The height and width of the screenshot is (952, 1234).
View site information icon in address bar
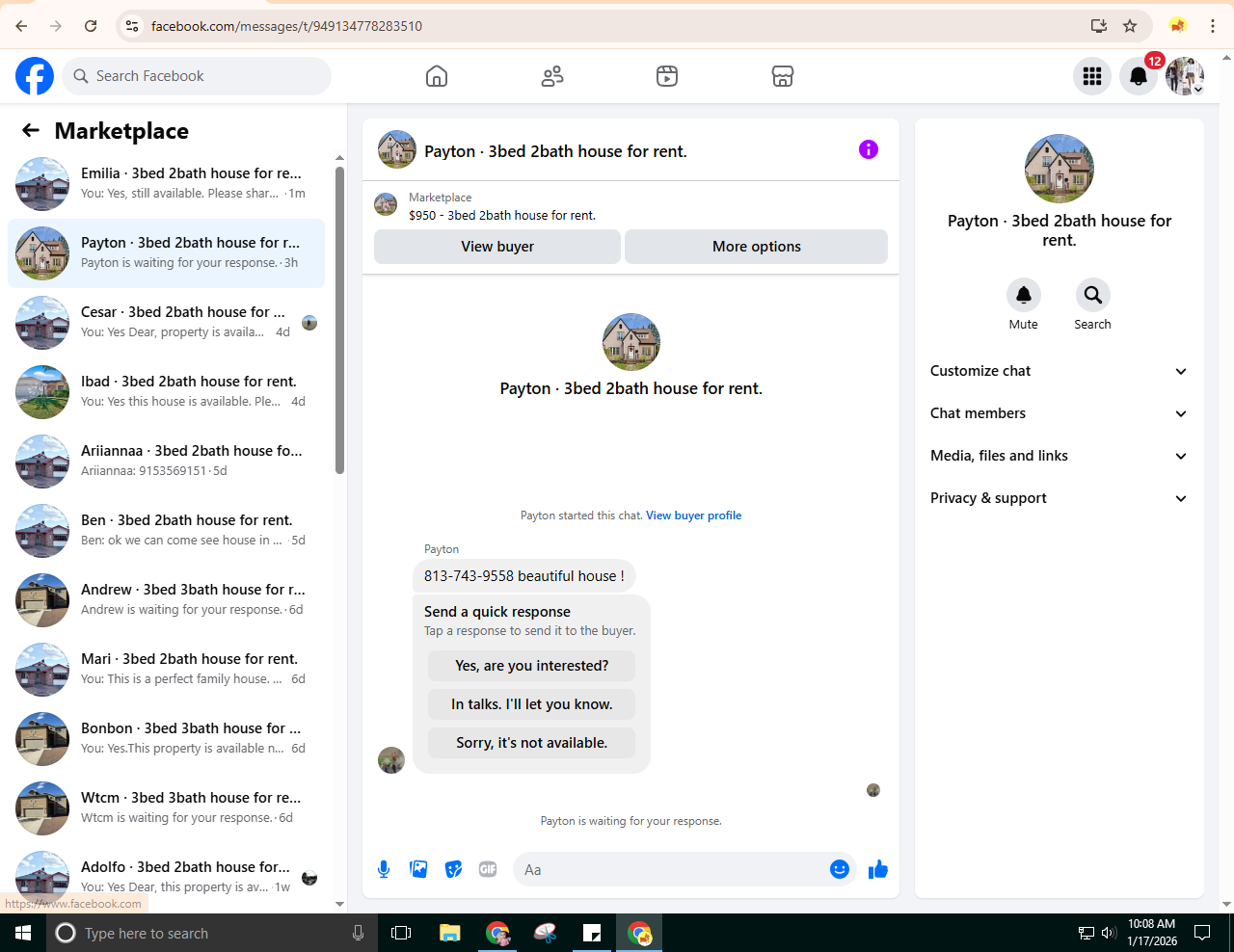coord(132,26)
